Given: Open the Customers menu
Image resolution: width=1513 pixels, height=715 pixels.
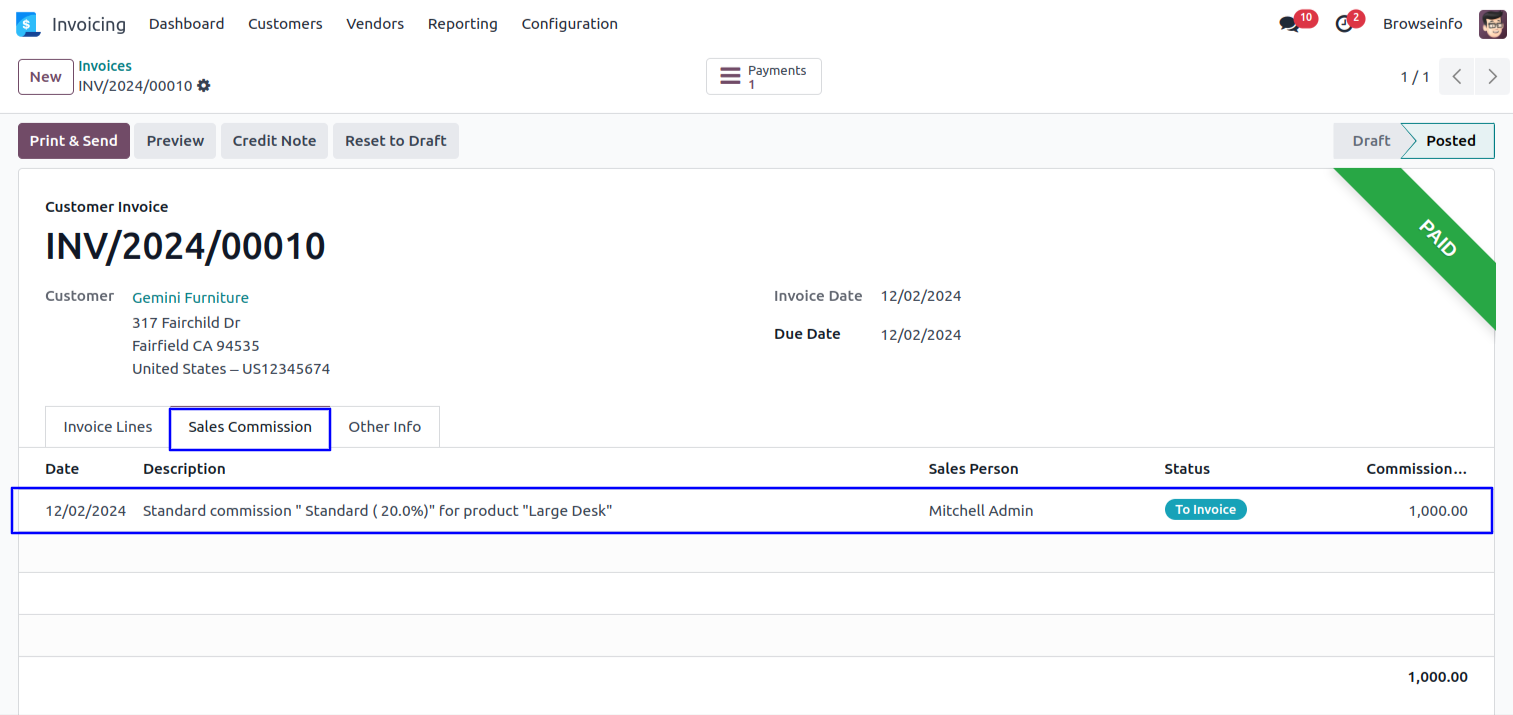Looking at the screenshot, I should click(285, 24).
